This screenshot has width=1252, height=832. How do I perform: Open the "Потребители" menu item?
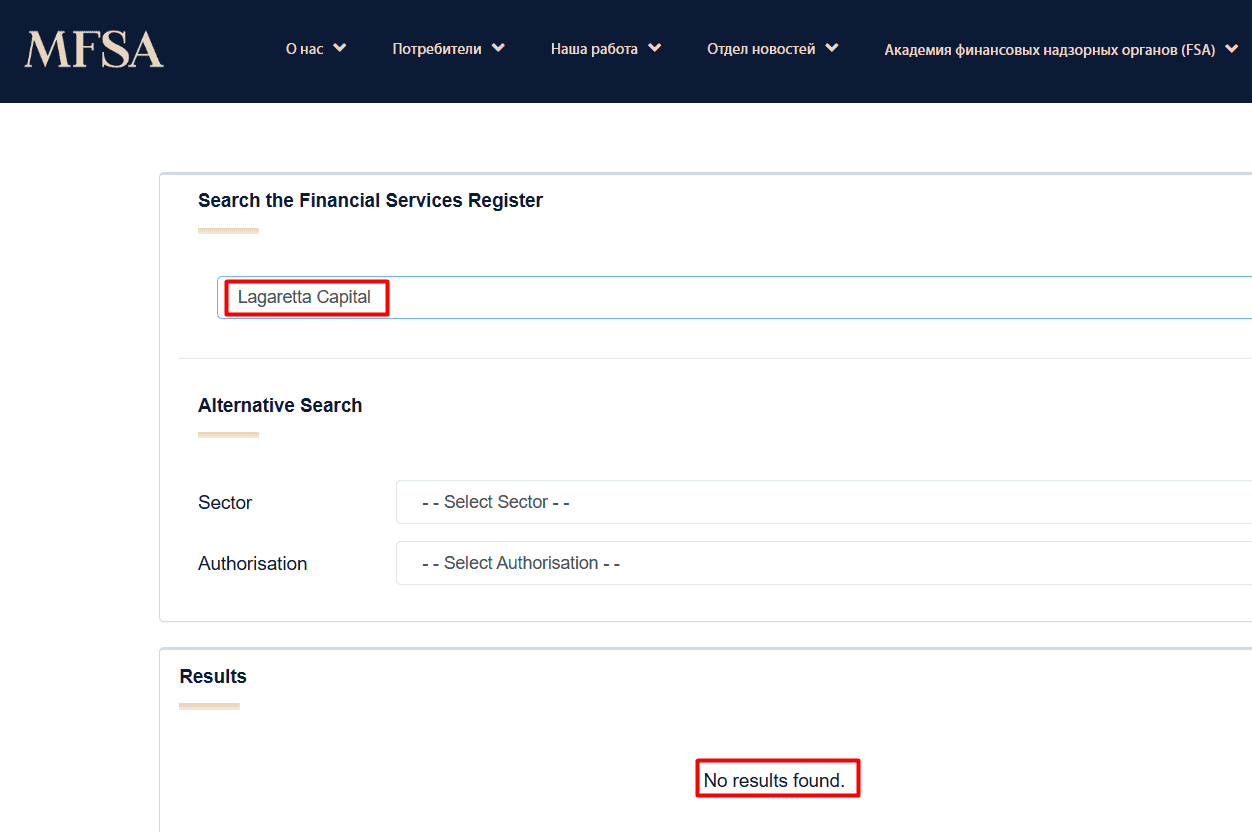point(436,49)
